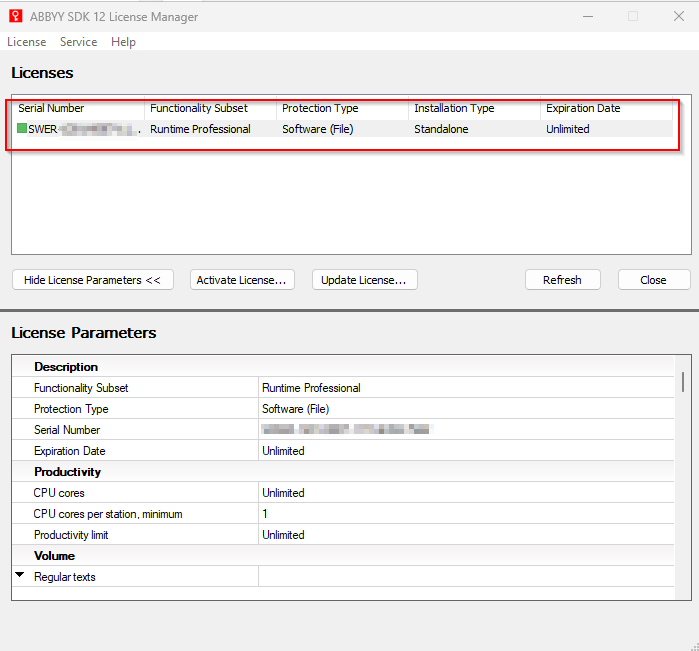Expand the Regular texts row arrow
Viewport: 699px width, 651px height.
(x=20, y=576)
